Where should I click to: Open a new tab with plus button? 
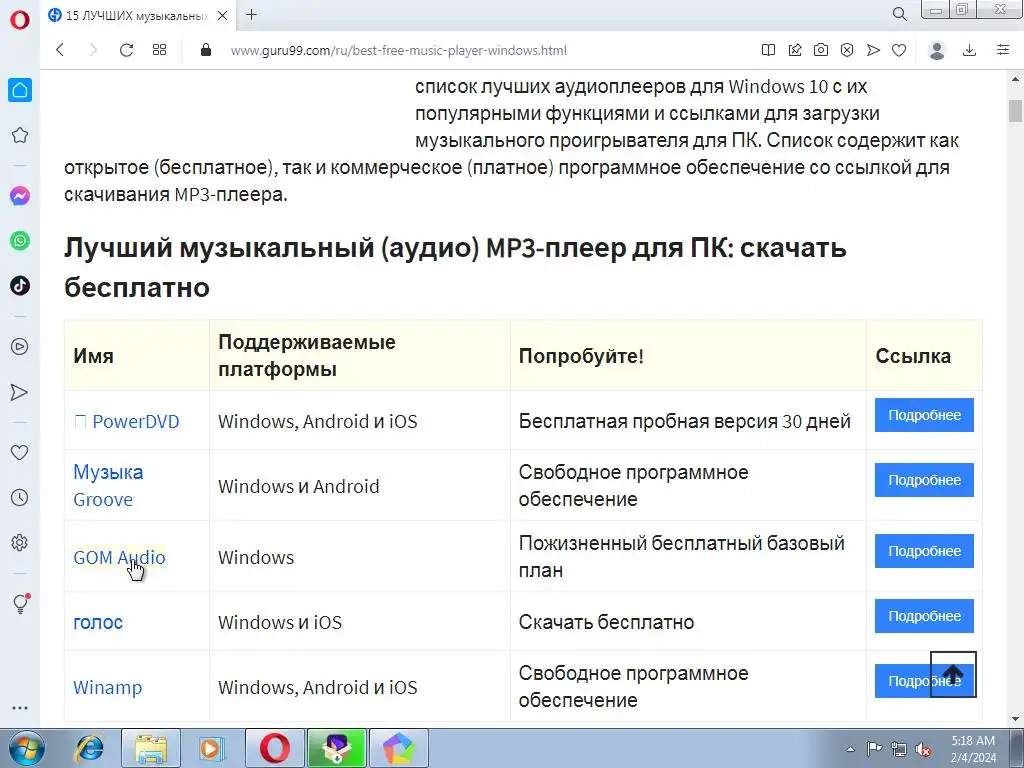click(251, 15)
